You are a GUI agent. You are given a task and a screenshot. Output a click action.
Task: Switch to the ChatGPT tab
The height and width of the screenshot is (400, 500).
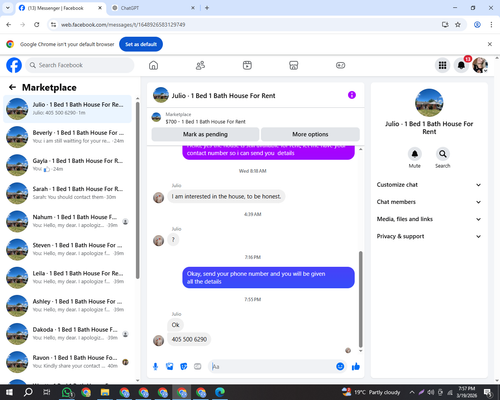coord(153,8)
